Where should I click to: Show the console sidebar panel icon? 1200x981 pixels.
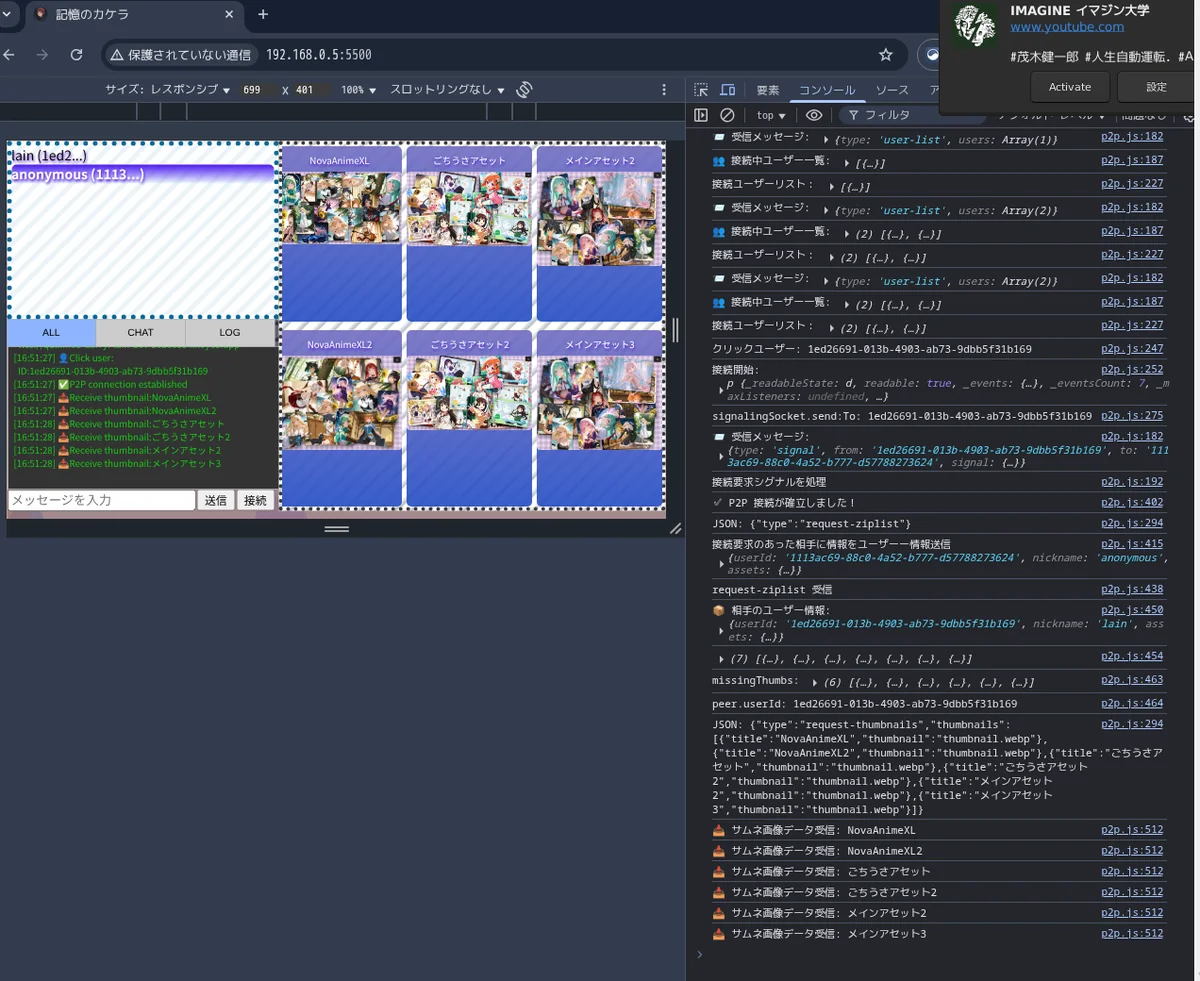[x=701, y=116]
